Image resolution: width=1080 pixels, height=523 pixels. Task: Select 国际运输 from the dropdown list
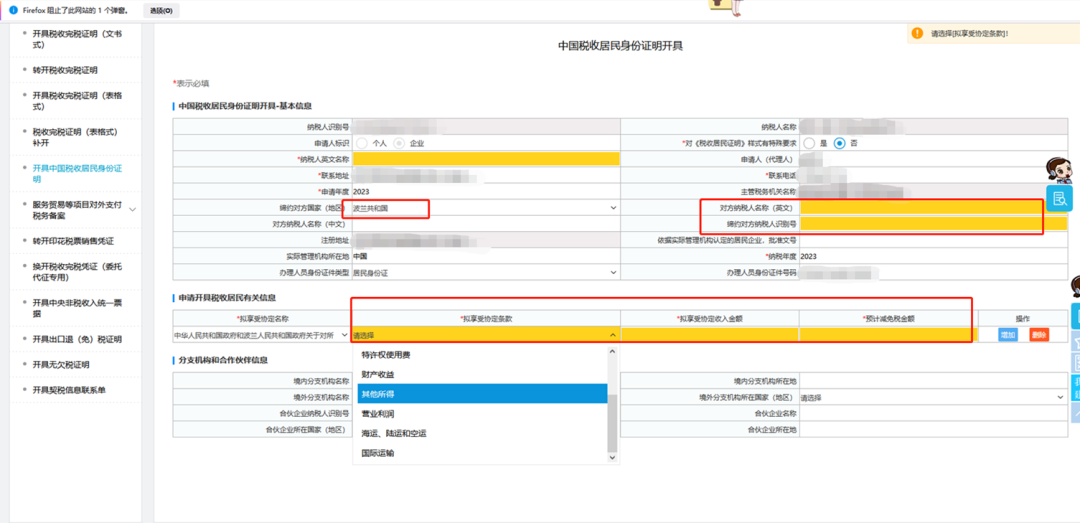(x=480, y=453)
